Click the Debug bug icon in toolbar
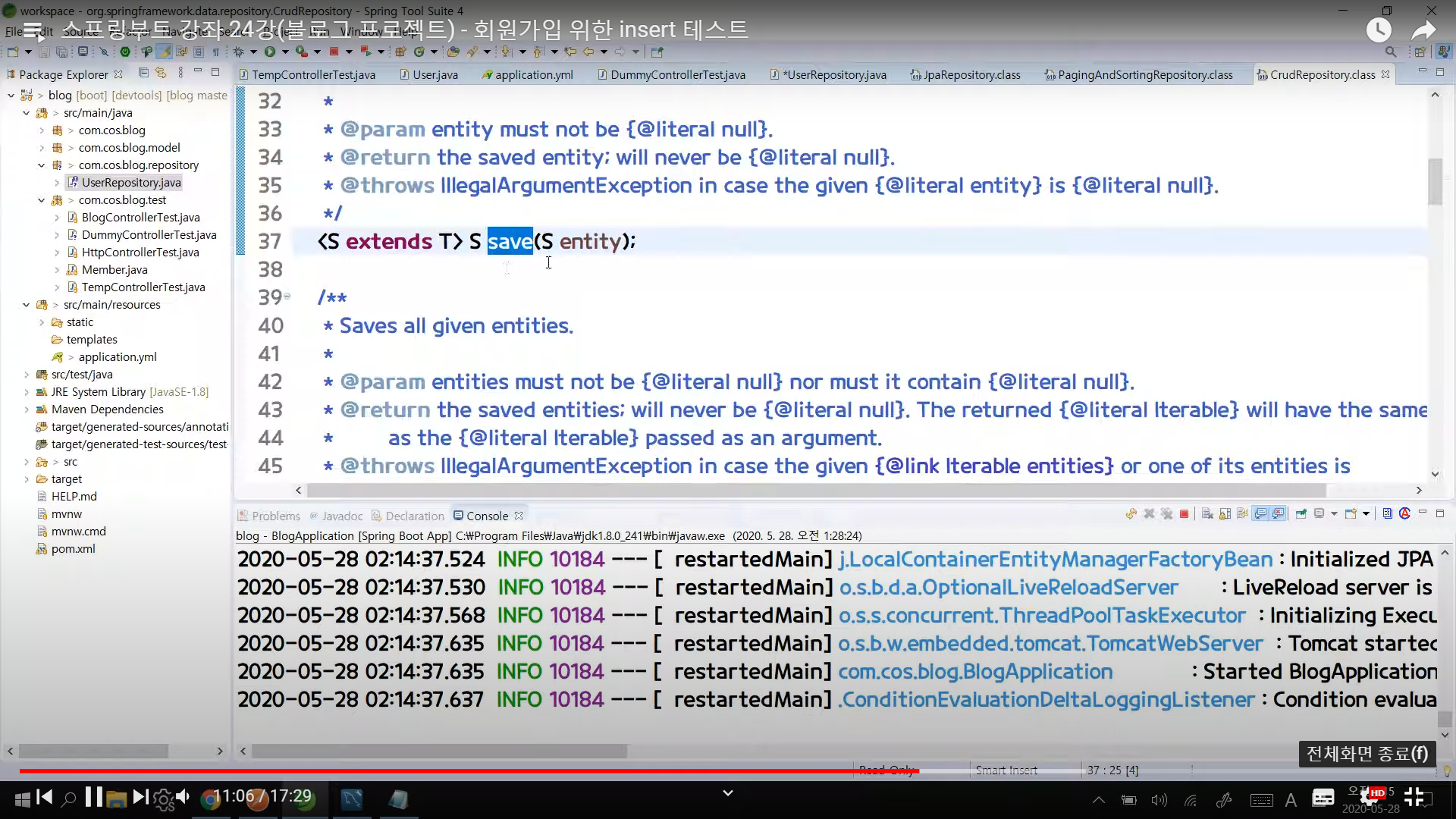This screenshot has height=819, width=1456. tap(238, 52)
